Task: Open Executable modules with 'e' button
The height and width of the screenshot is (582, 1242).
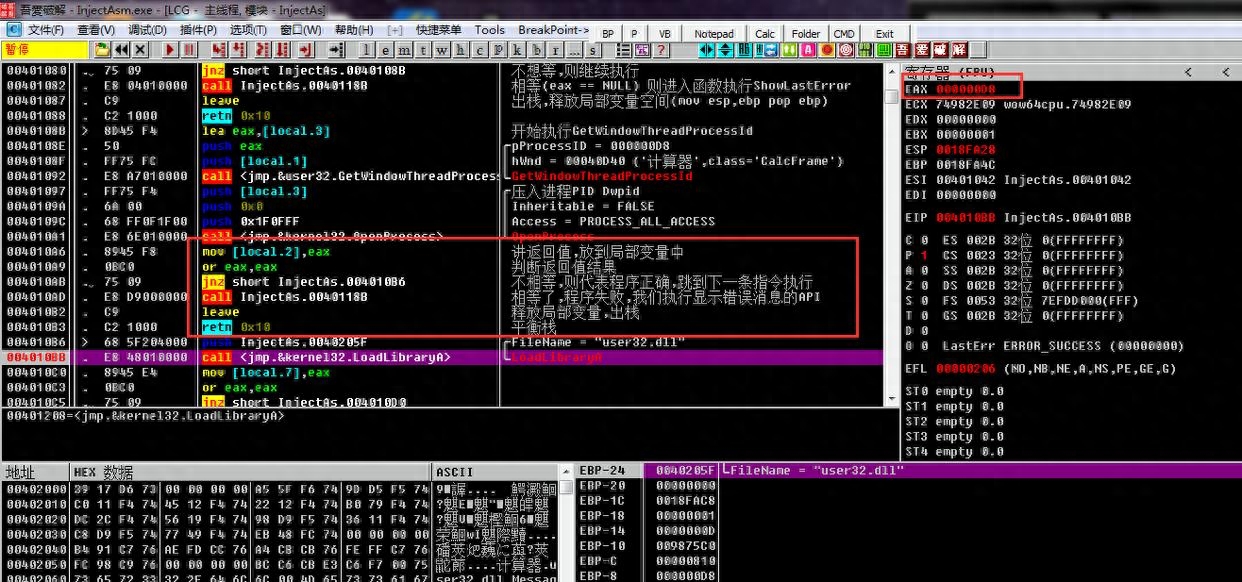Action: coord(387,49)
